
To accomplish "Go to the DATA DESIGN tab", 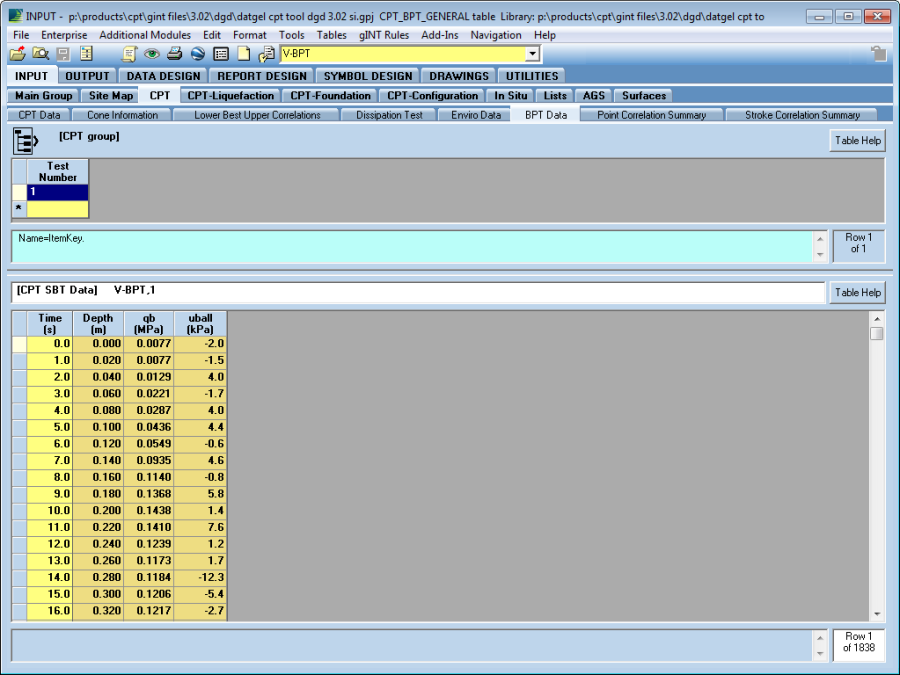I will [x=164, y=76].
